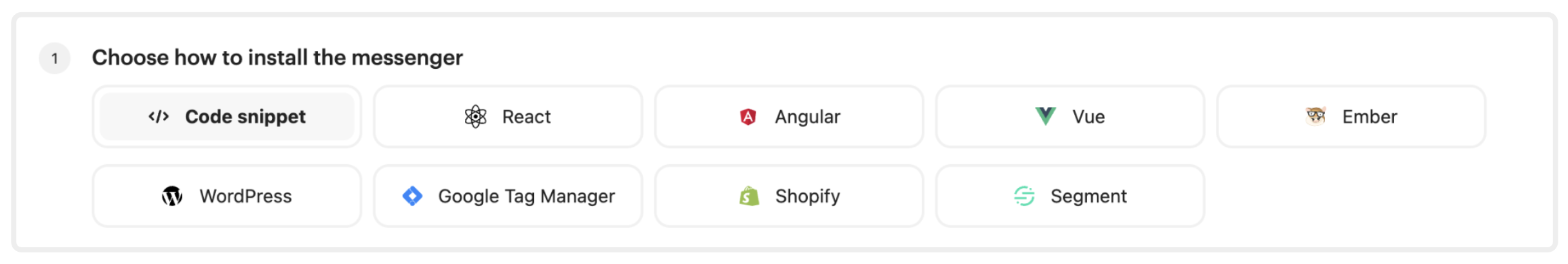The height and width of the screenshot is (264, 1568).
Task: Click the green Vue logo
Action: point(1045,116)
